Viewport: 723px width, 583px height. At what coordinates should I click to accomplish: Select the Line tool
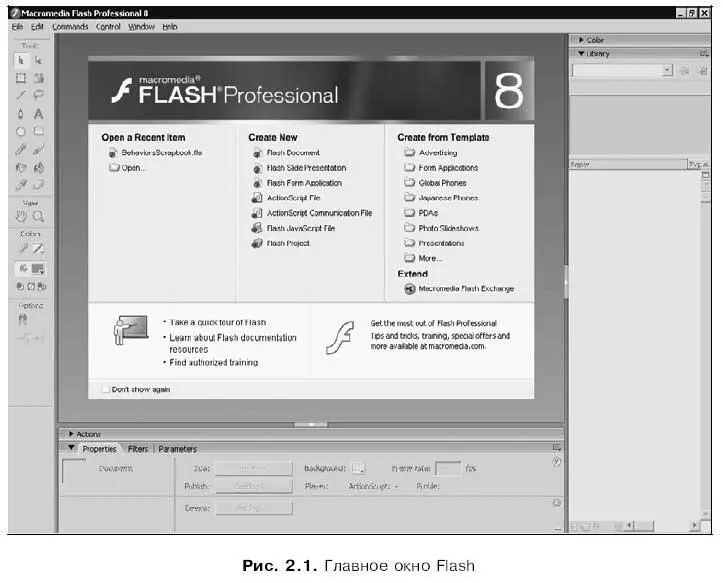click(x=21, y=95)
